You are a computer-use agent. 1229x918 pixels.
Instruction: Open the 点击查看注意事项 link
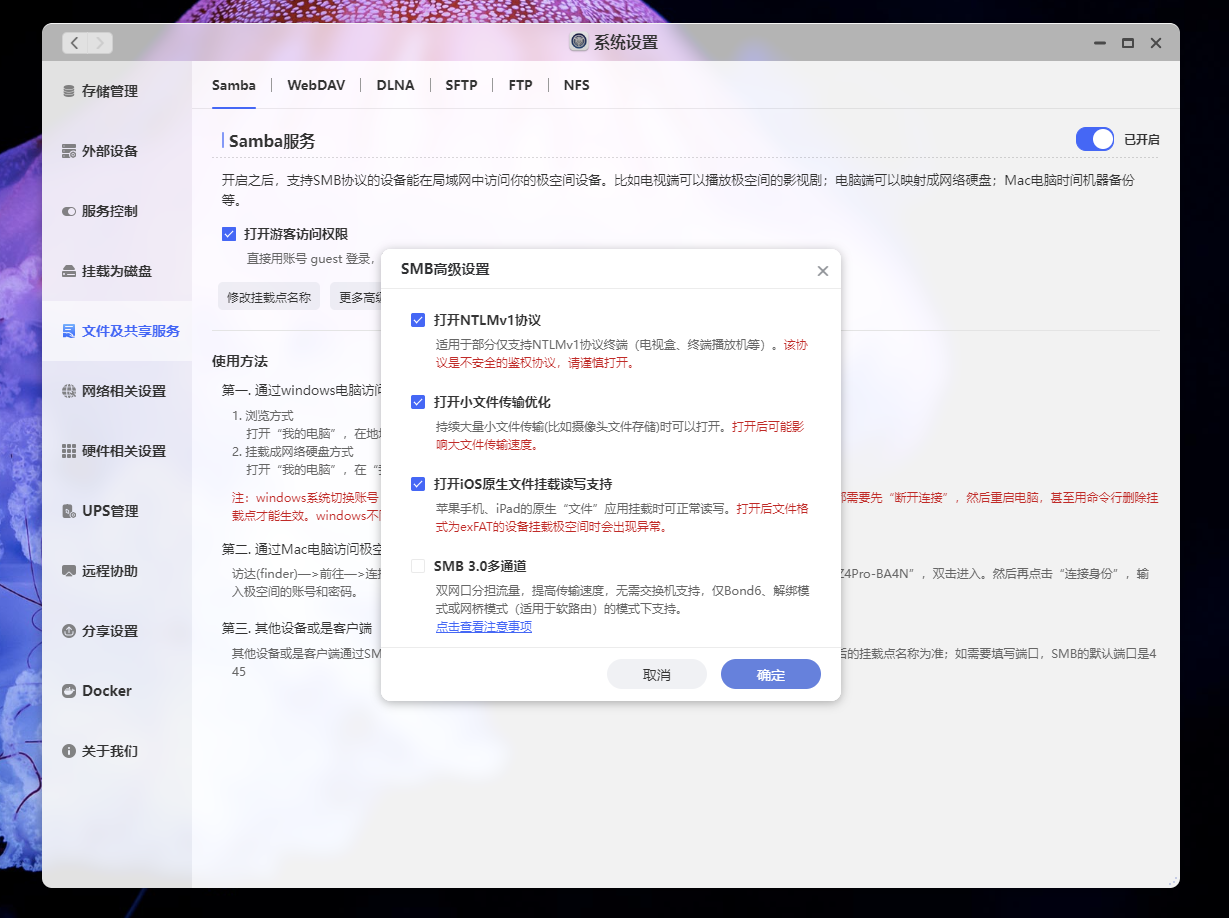click(x=484, y=627)
